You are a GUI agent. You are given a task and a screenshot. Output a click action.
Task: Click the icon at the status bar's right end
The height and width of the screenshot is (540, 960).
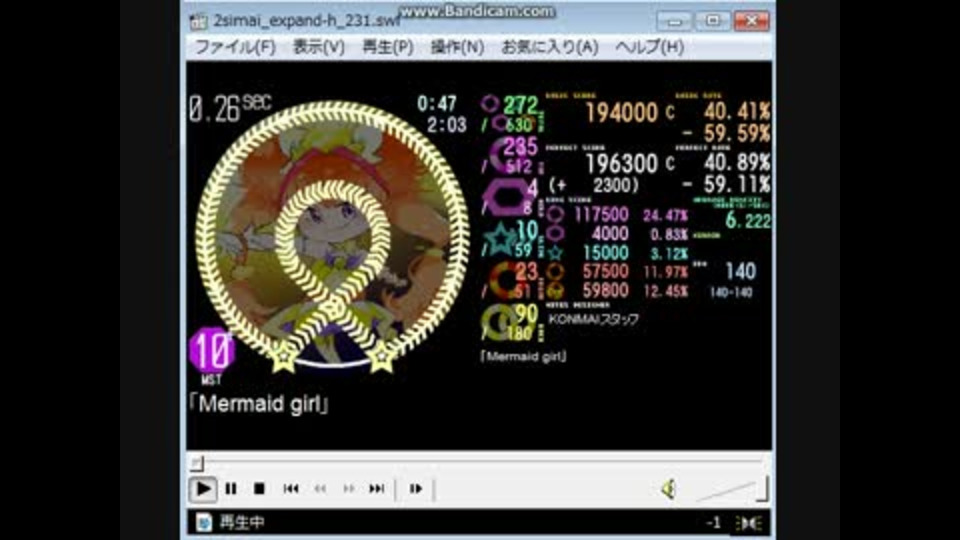[x=748, y=523]
